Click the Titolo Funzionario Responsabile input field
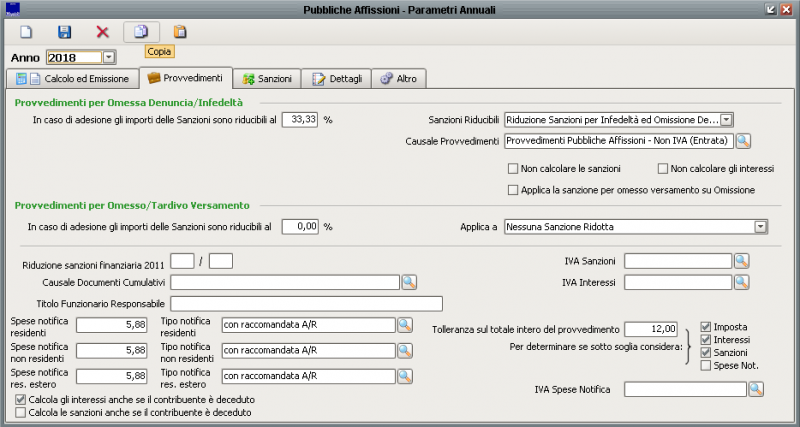This screenshot has height=427, width=800. coord(306,303)
